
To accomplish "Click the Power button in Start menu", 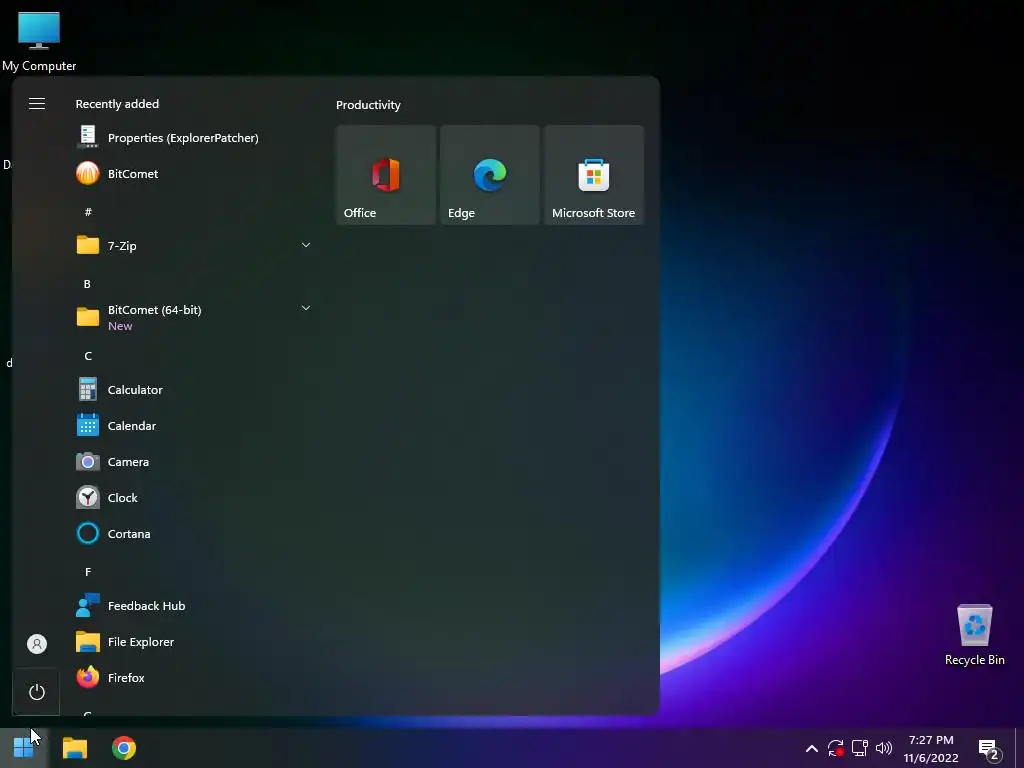I will 37,692.
